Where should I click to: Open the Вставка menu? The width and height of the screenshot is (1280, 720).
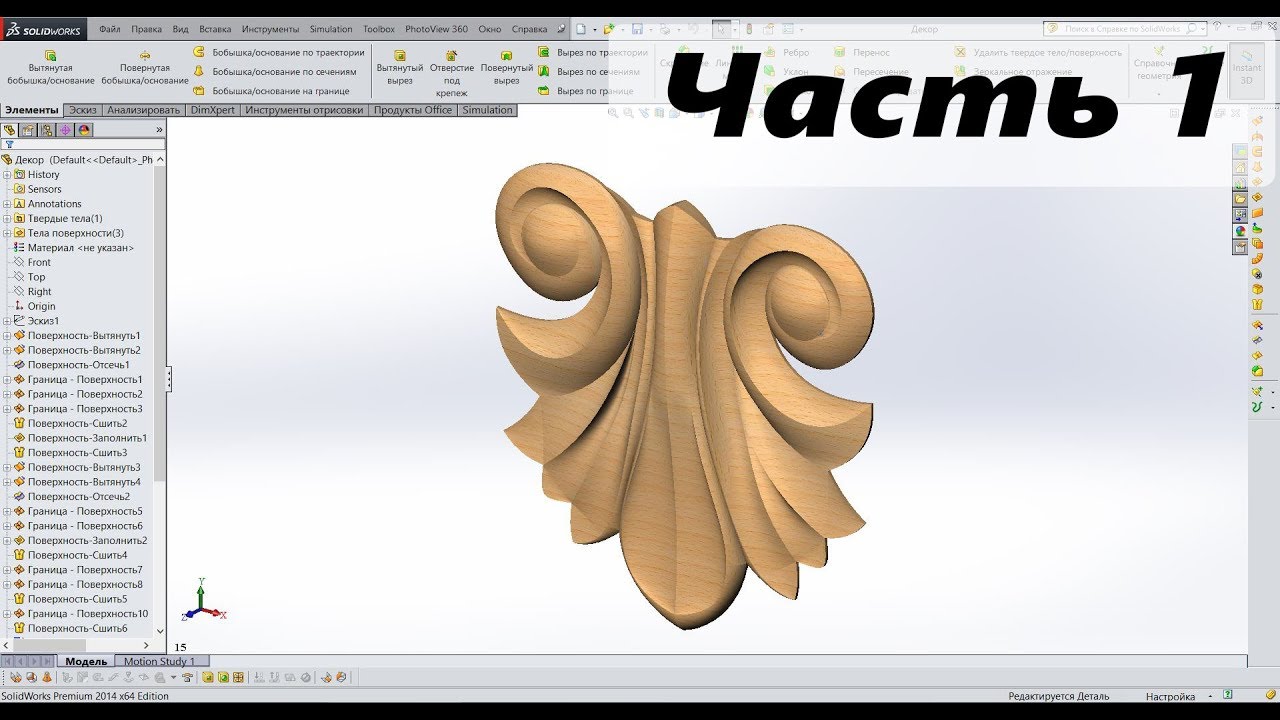[x=215, y=30]
